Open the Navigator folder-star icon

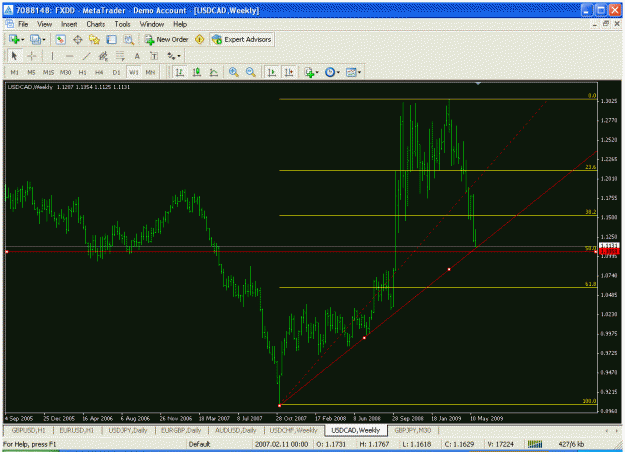[94, 39]
